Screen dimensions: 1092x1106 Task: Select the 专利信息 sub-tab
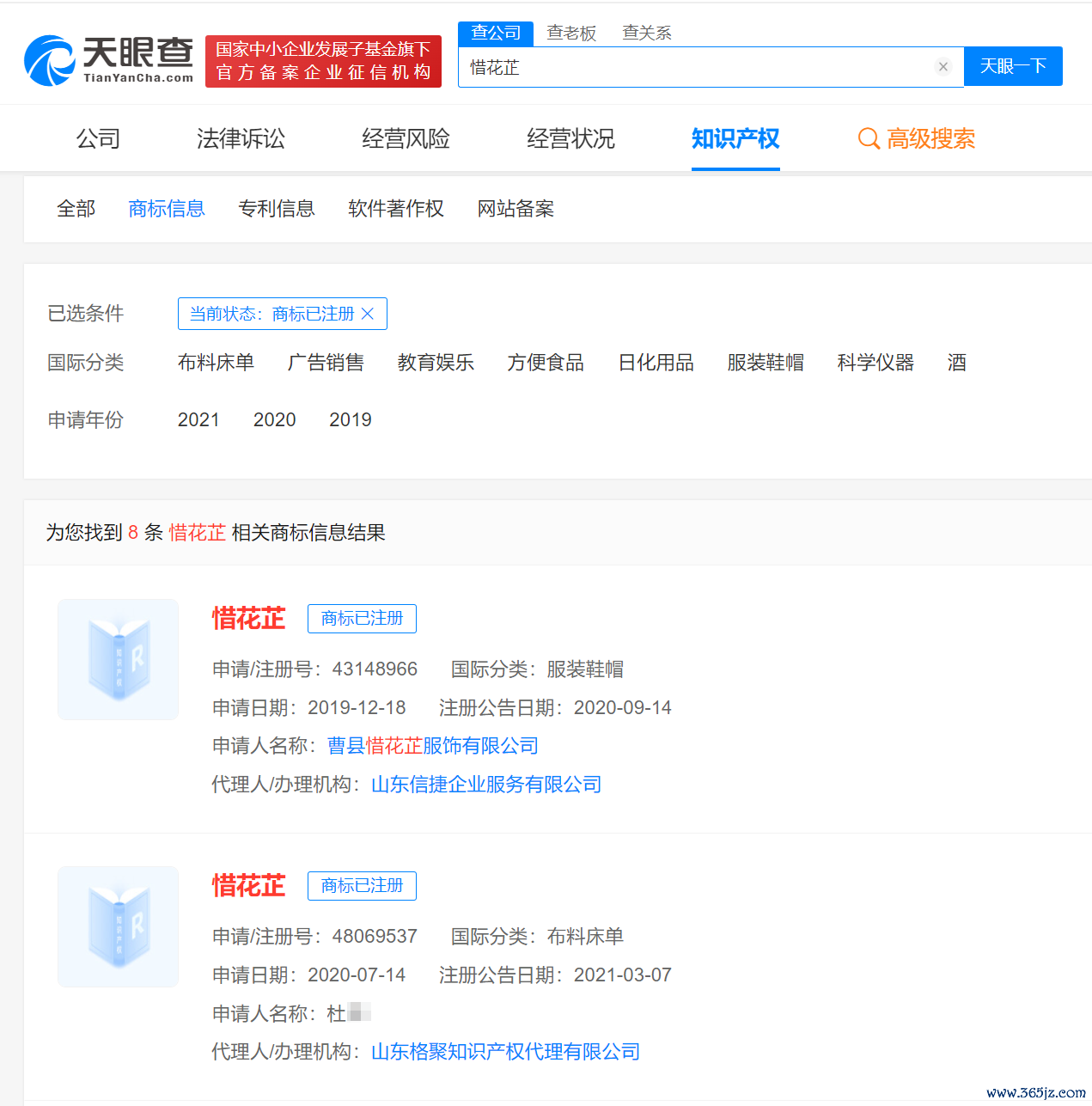(x=277, y=209)
